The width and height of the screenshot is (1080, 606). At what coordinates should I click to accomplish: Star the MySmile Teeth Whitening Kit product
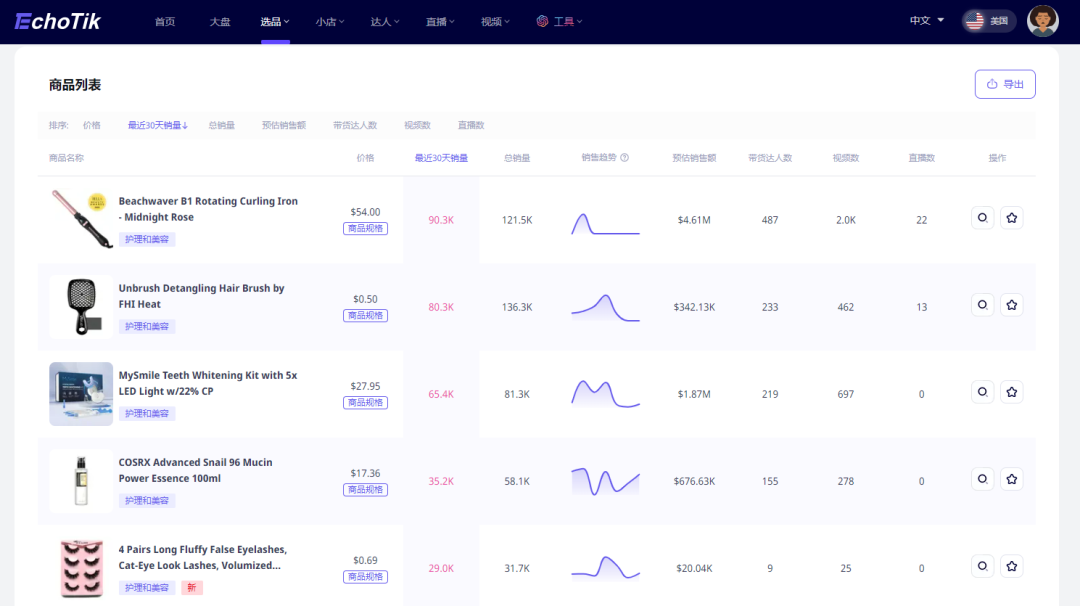pos(1011,393)
